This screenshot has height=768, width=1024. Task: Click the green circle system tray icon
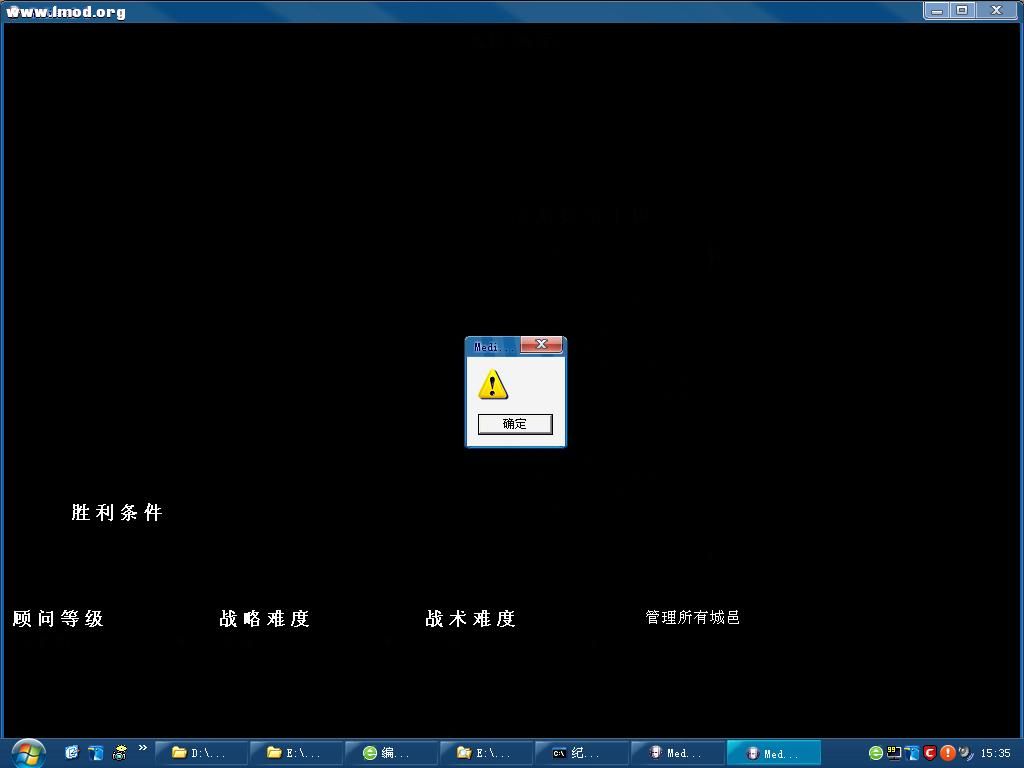(x=876, y=753)
